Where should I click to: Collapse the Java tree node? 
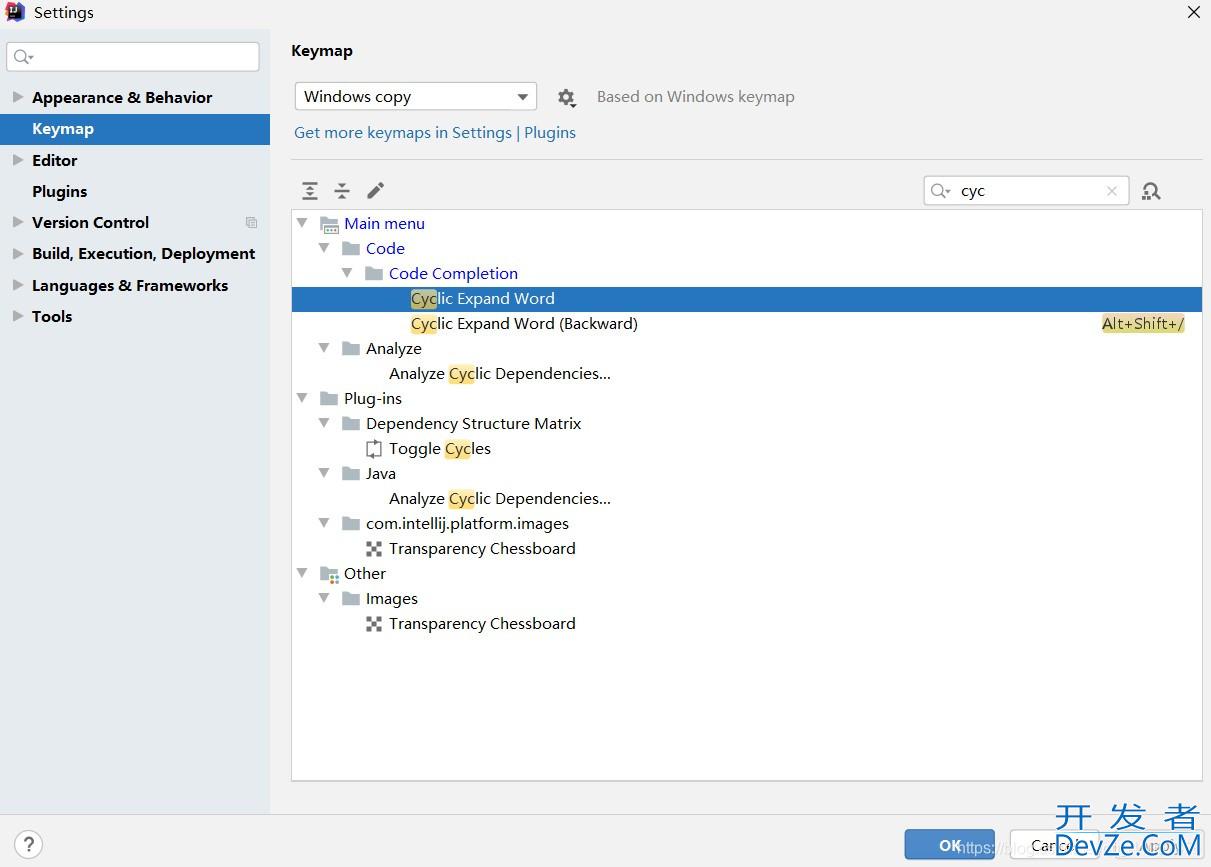[x=324, y=473]
